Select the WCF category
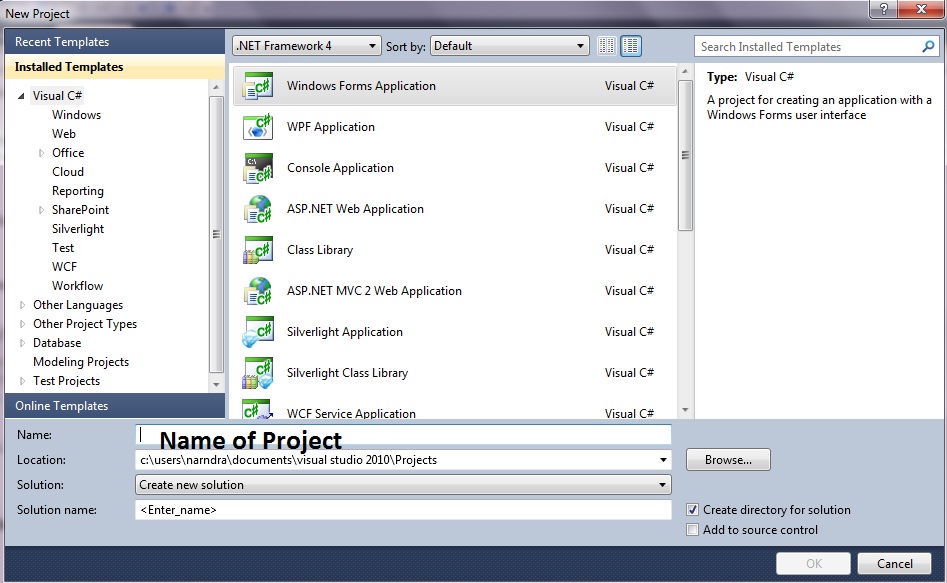 (64, 267)
